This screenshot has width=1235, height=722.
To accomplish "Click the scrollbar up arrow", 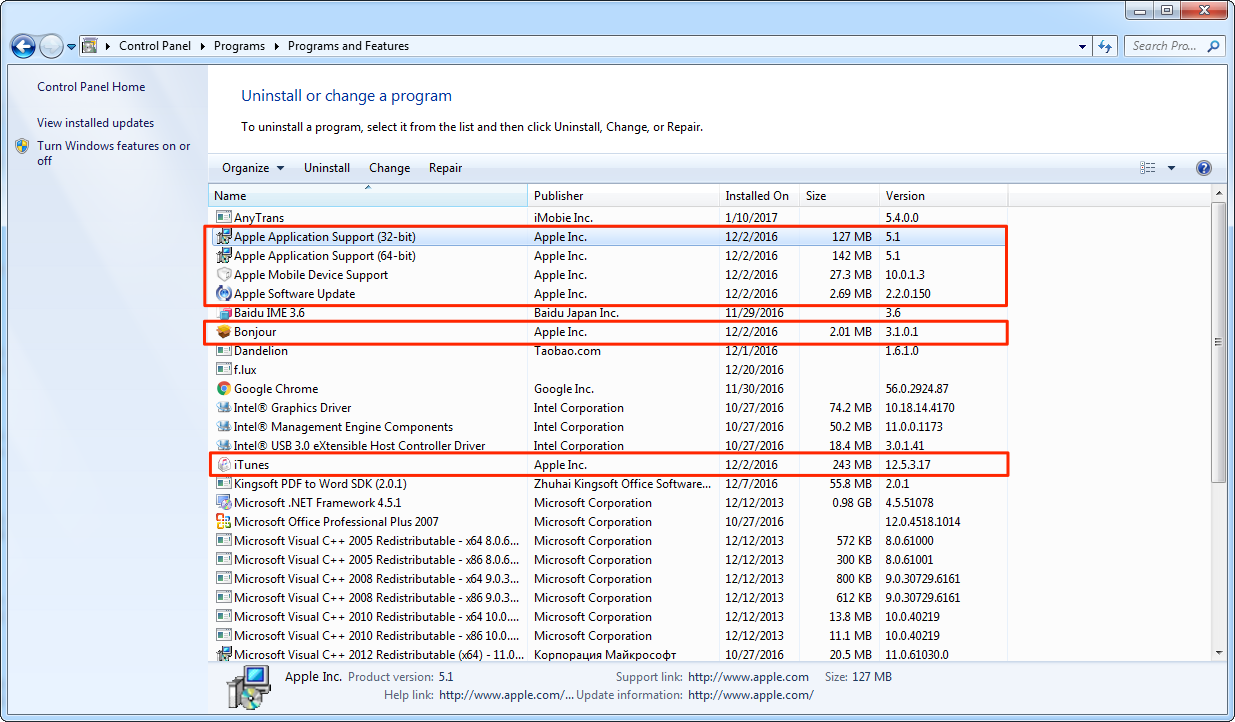I will [1218, 193].
